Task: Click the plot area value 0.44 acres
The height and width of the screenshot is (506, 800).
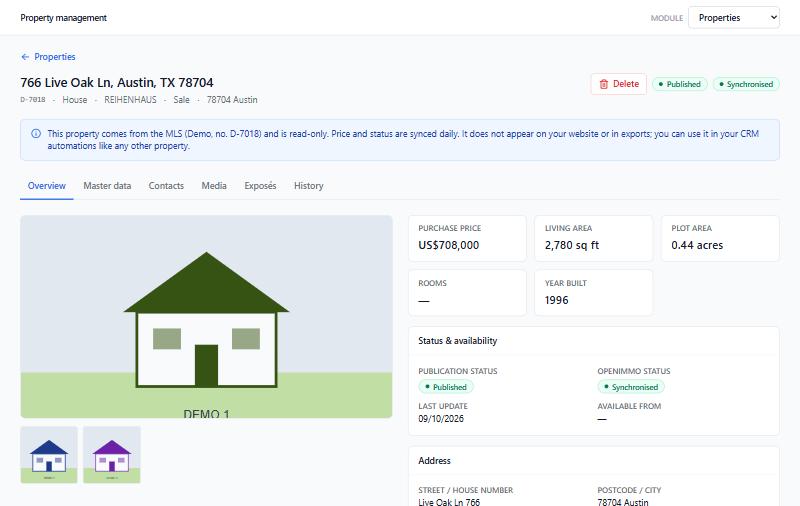Action: tap(697, 245)
